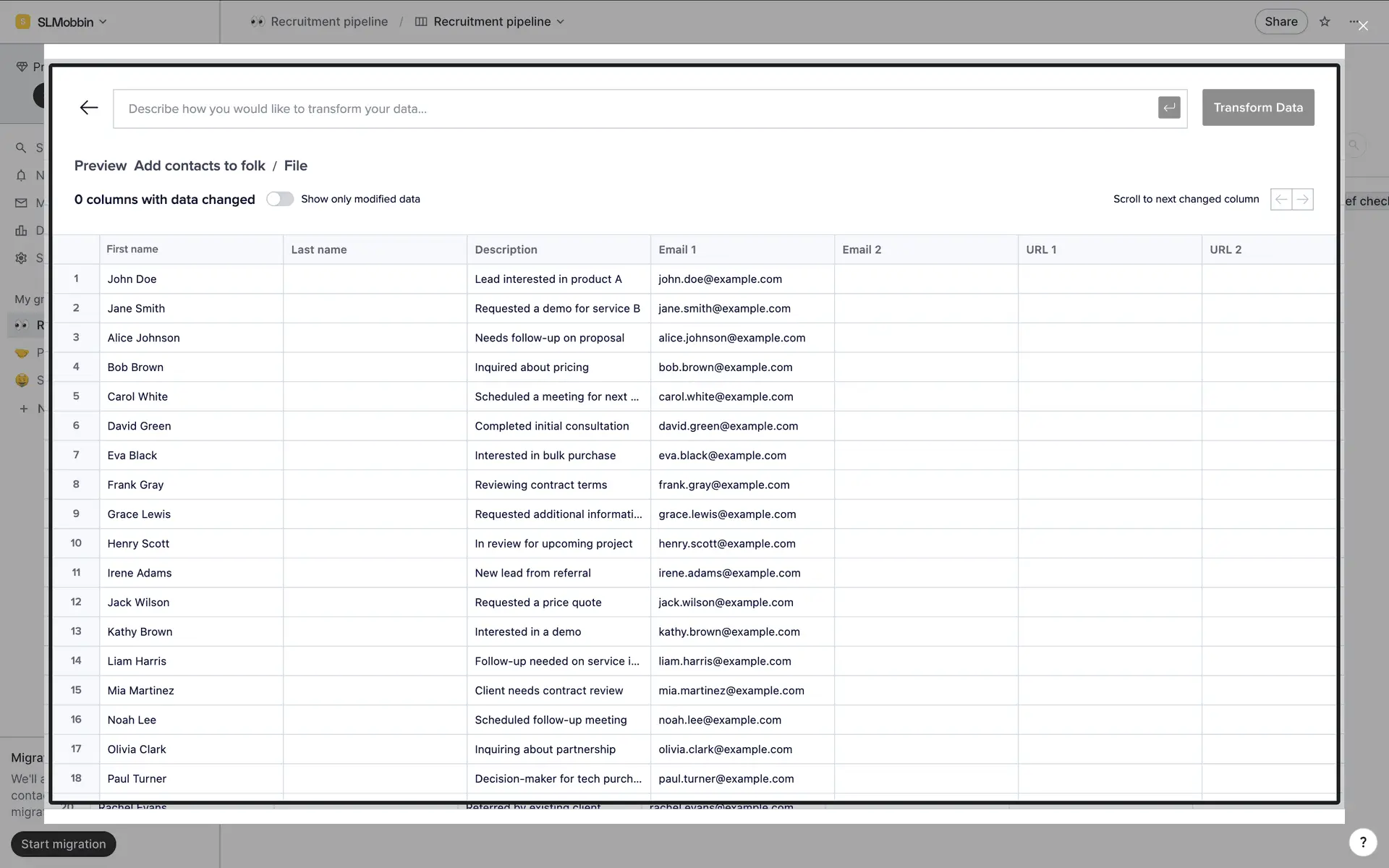Click the star favorite icon

coord(1325,22)
